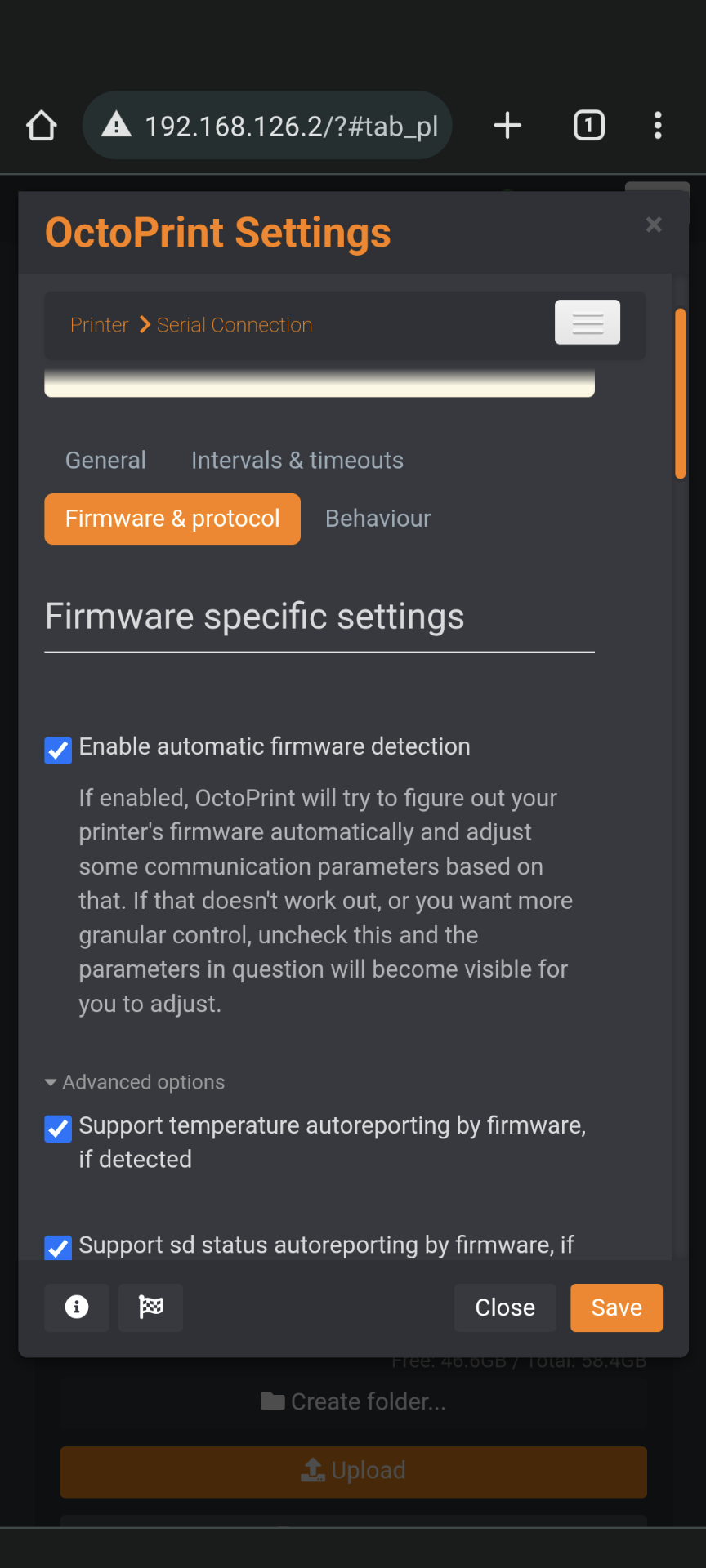706x1568 pixels.
Task: Switch to the Behaviour tab
Action: tap(378, 518)
